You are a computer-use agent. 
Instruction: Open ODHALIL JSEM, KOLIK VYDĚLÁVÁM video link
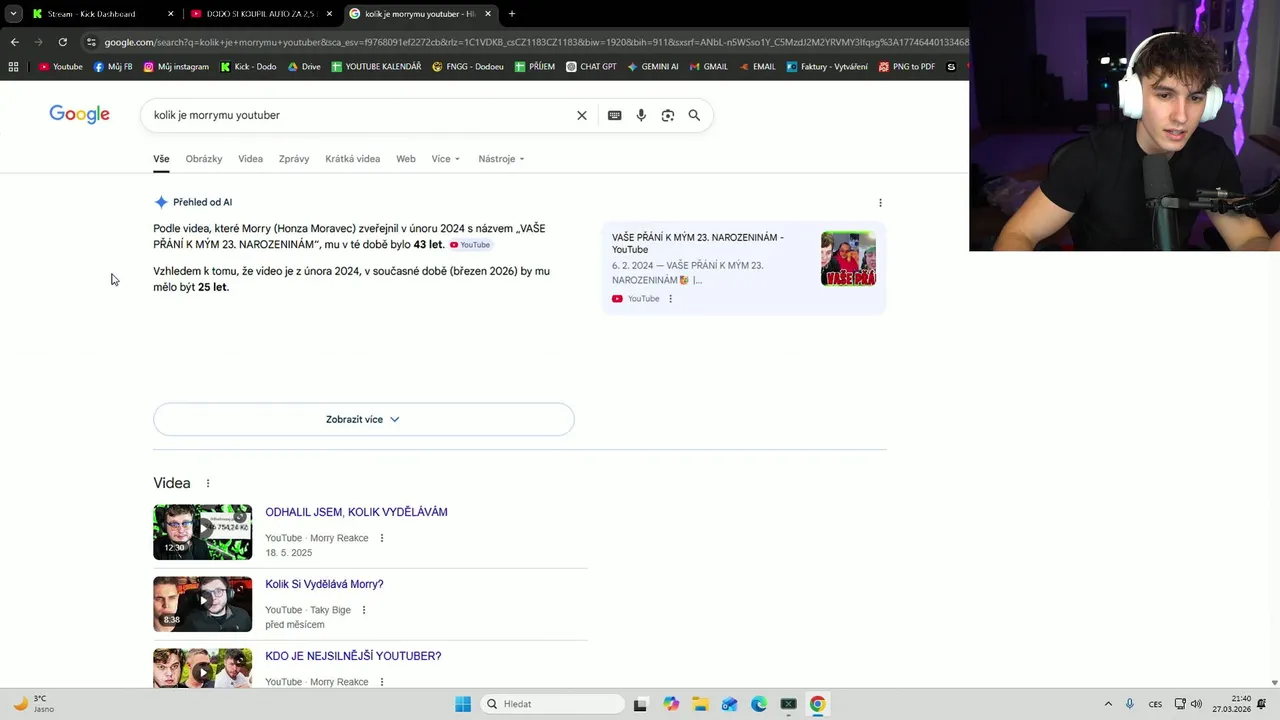tap(356, 512)
